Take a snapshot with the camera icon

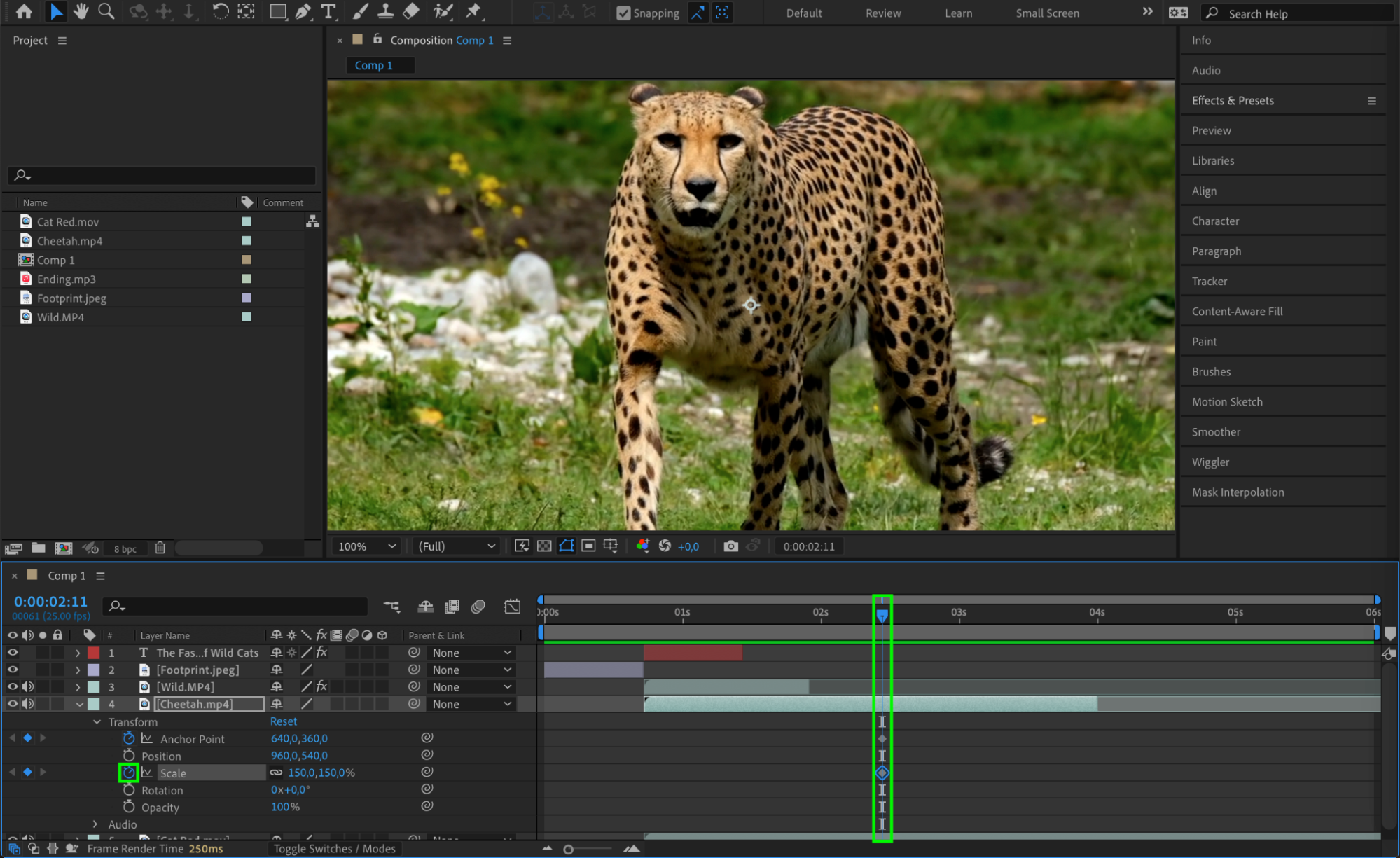coord(730,546)
